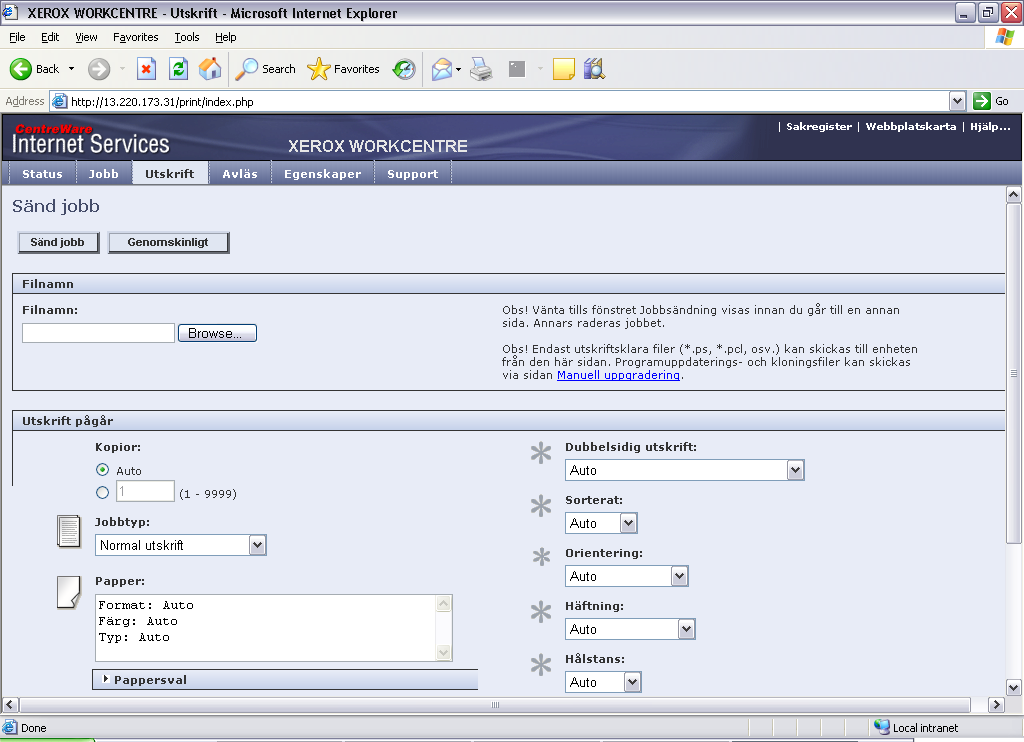1024x742 pixels.
Task: Stop page loading with the red X icon
Action: pyautogui.click(x=146, y=69)
